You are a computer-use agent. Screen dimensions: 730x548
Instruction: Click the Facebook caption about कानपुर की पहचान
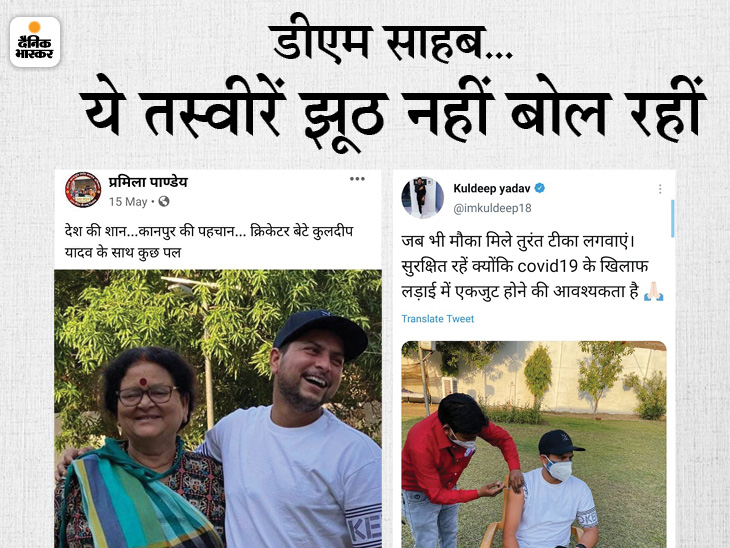pyautogui.click(x=209, y=242)
